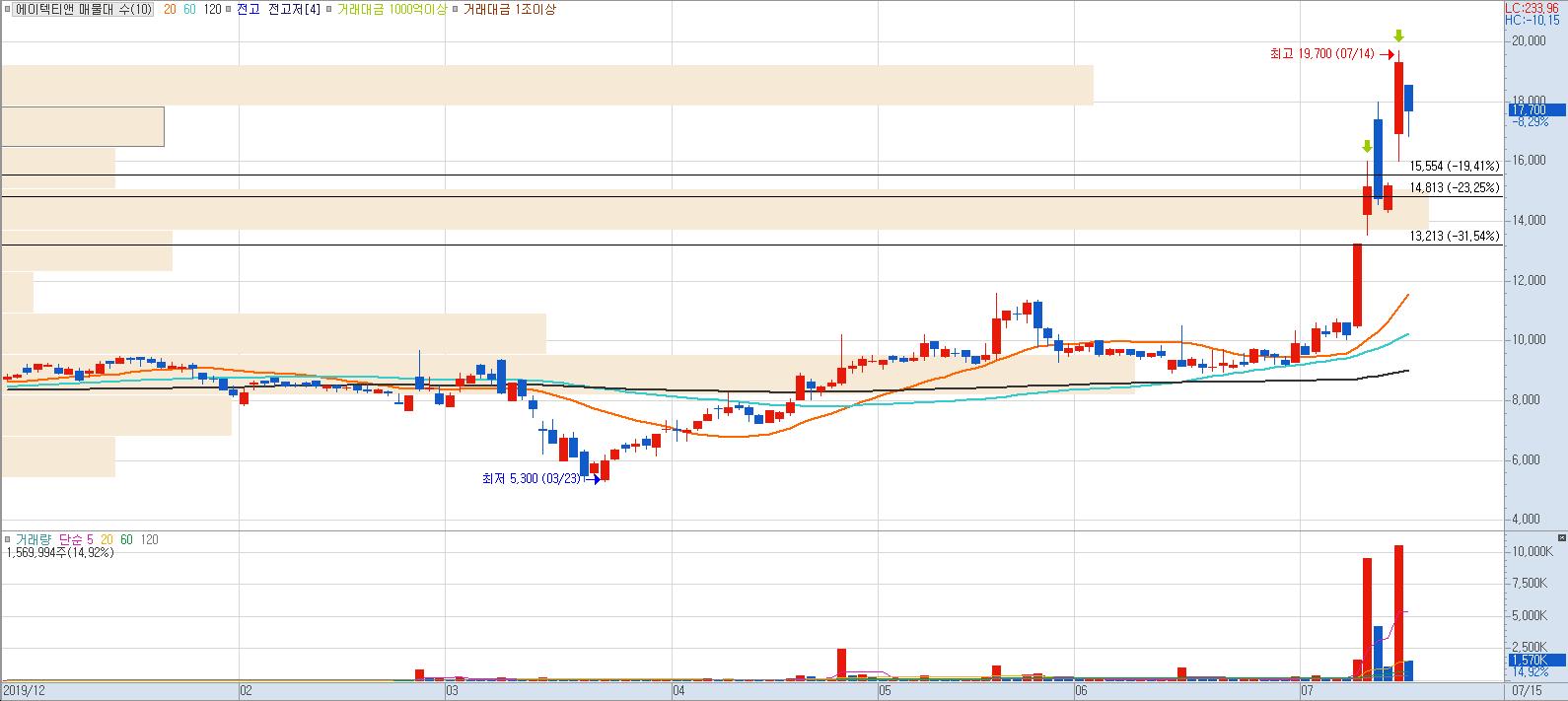Click the 07/15 date label
Image resolution: width=1568 pixels, height=701 pixels.
(x=1527, y=692)
